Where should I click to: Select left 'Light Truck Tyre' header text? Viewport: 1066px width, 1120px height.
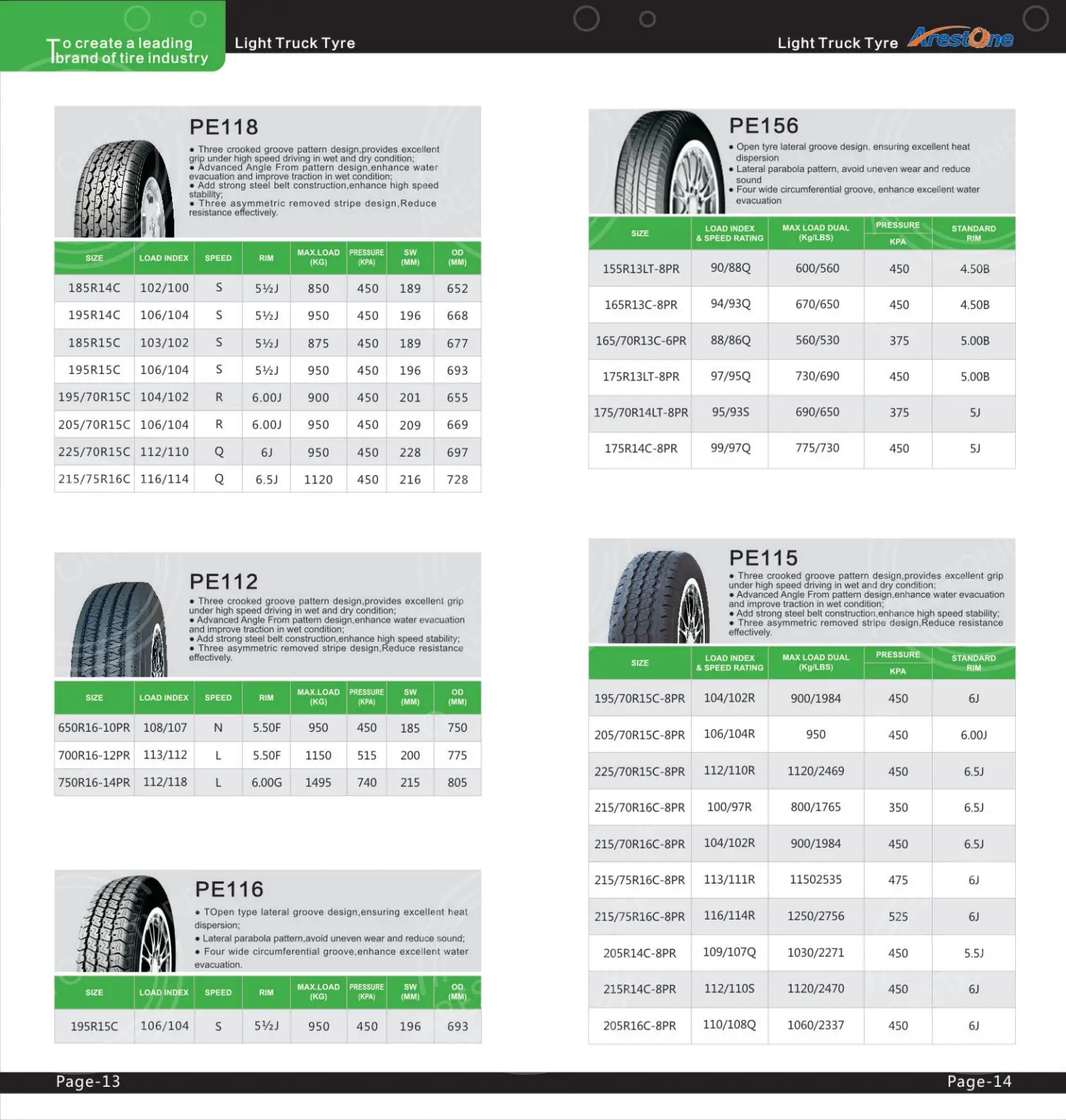(x=295, y=43)
